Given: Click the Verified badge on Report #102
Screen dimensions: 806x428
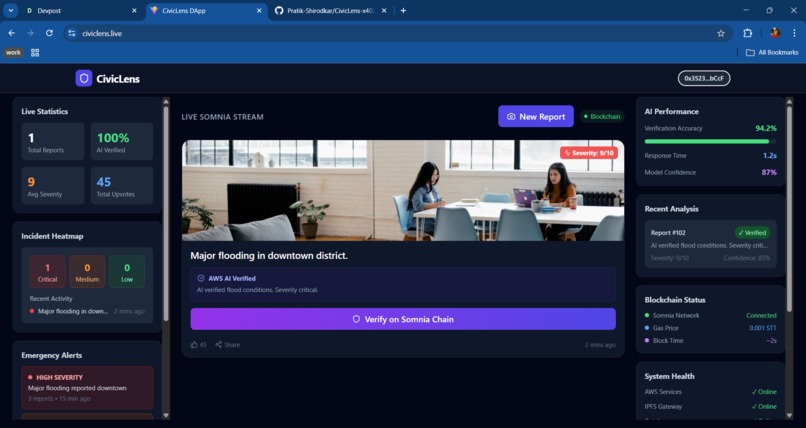Looking at the screenshot, I should (x=752, y=233).
